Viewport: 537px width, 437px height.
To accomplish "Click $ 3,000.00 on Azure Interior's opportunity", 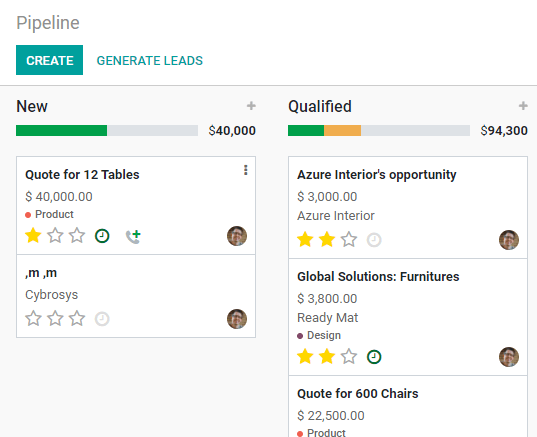I will [x=327, y=197].
